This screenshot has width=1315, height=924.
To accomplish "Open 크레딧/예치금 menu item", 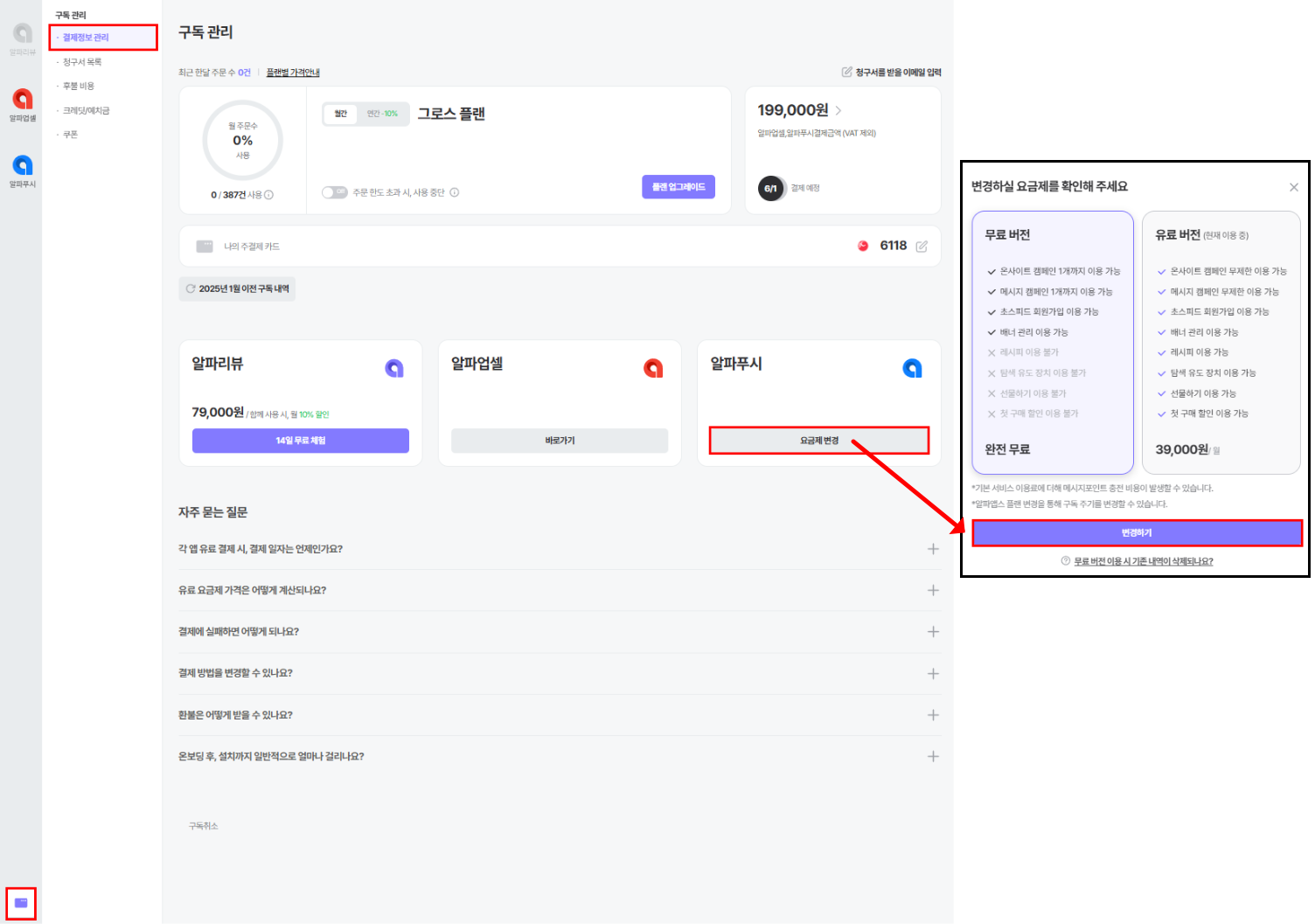I will click(x=86, y=111).
